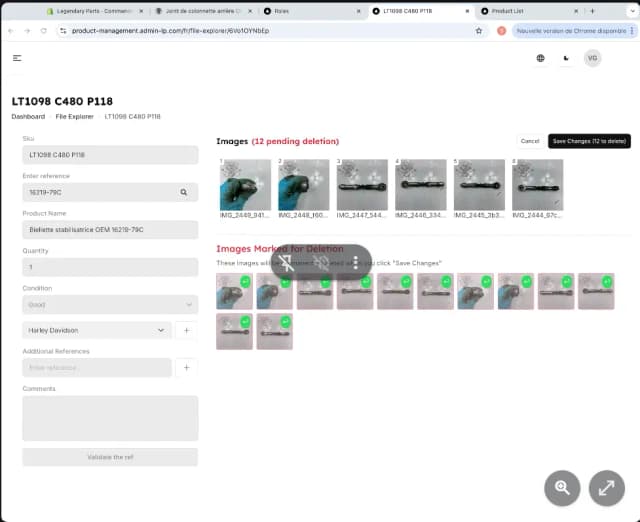Click plus button beside Harley Davidson

pos(186,330)
